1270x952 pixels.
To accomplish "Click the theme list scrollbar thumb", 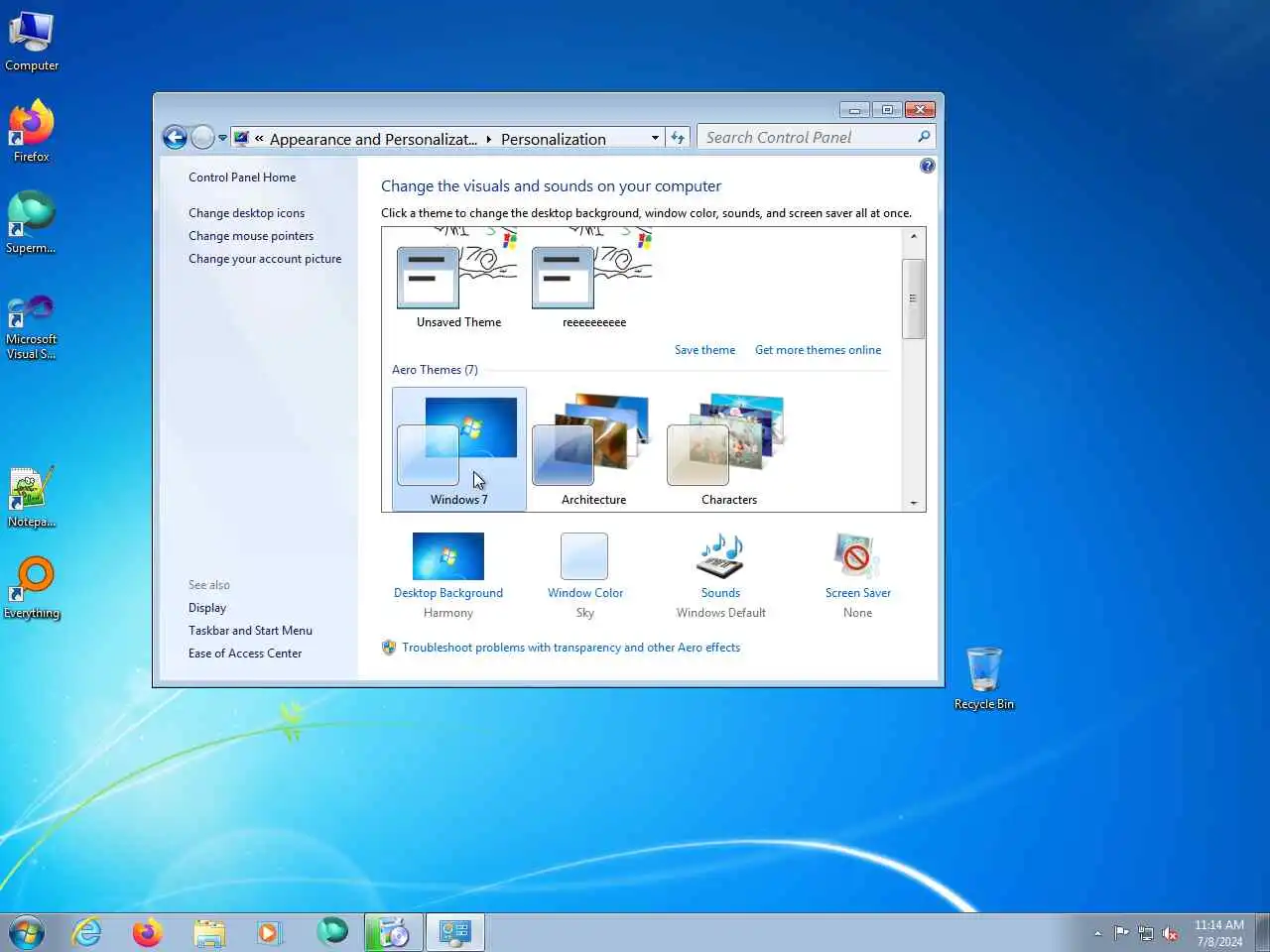I will click(914, 298).
